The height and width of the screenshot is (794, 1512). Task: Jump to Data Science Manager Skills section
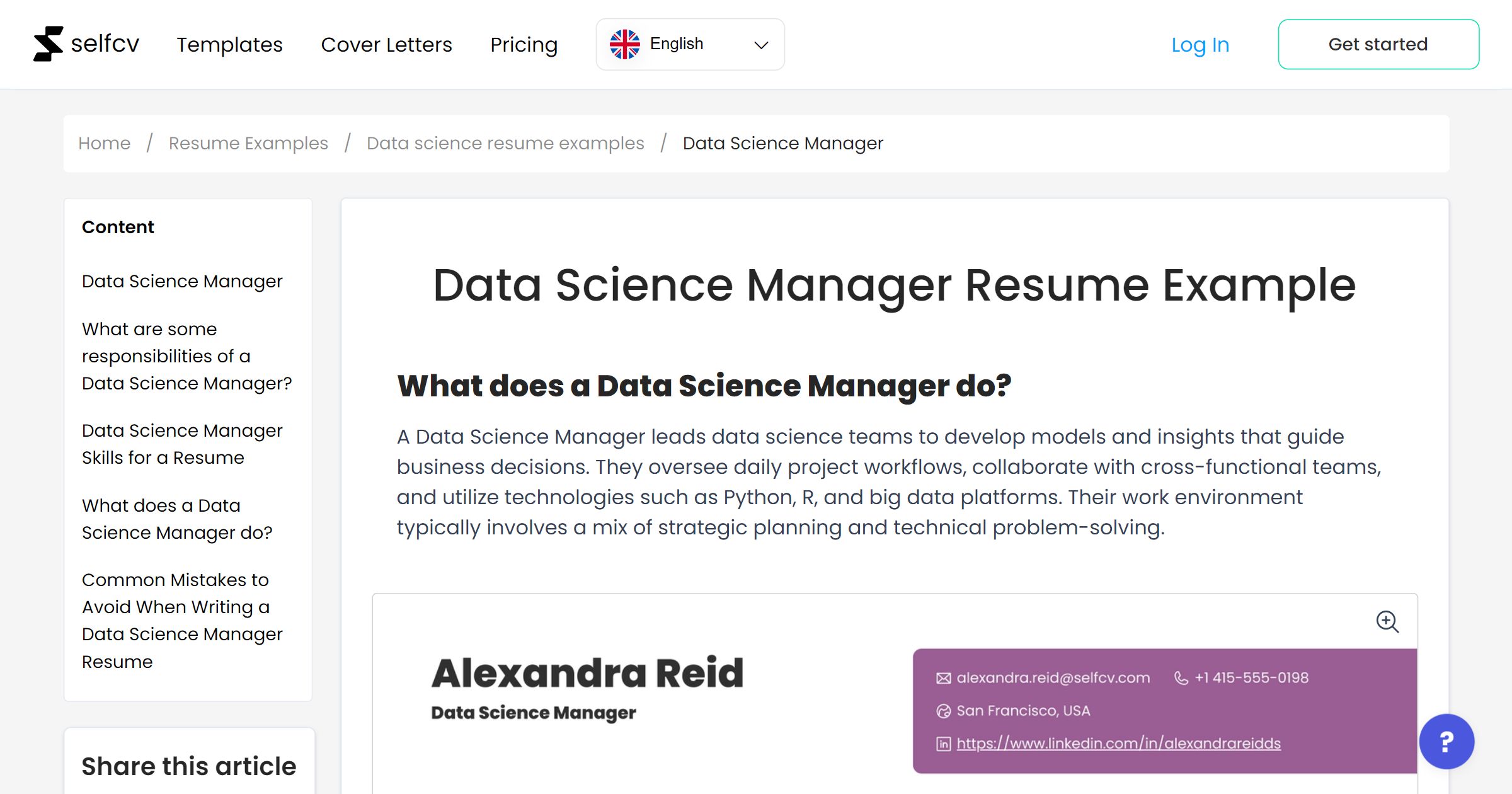[182, 444]
